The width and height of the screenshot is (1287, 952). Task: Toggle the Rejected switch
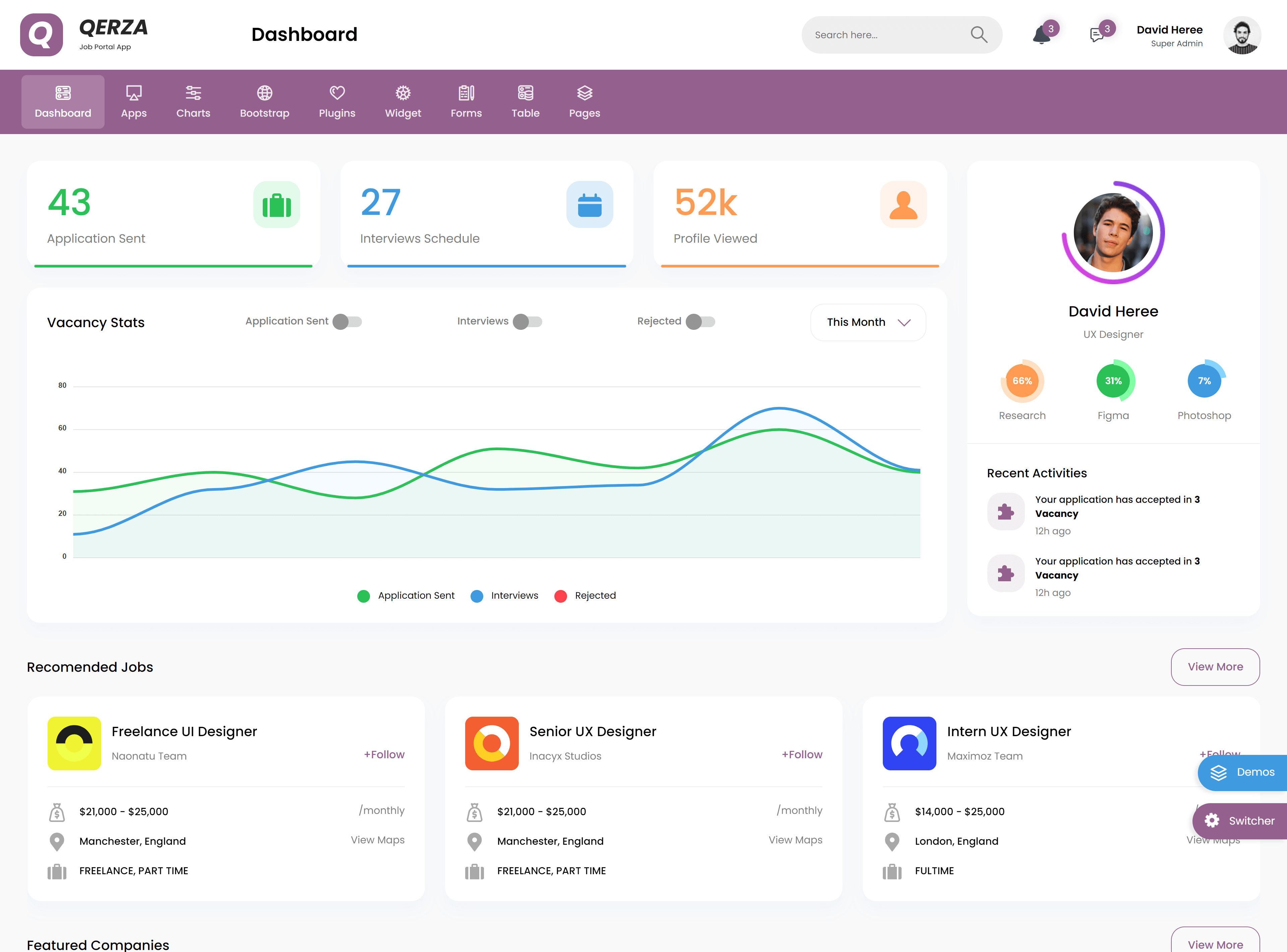pyautogui.click(x=700, y=321)
